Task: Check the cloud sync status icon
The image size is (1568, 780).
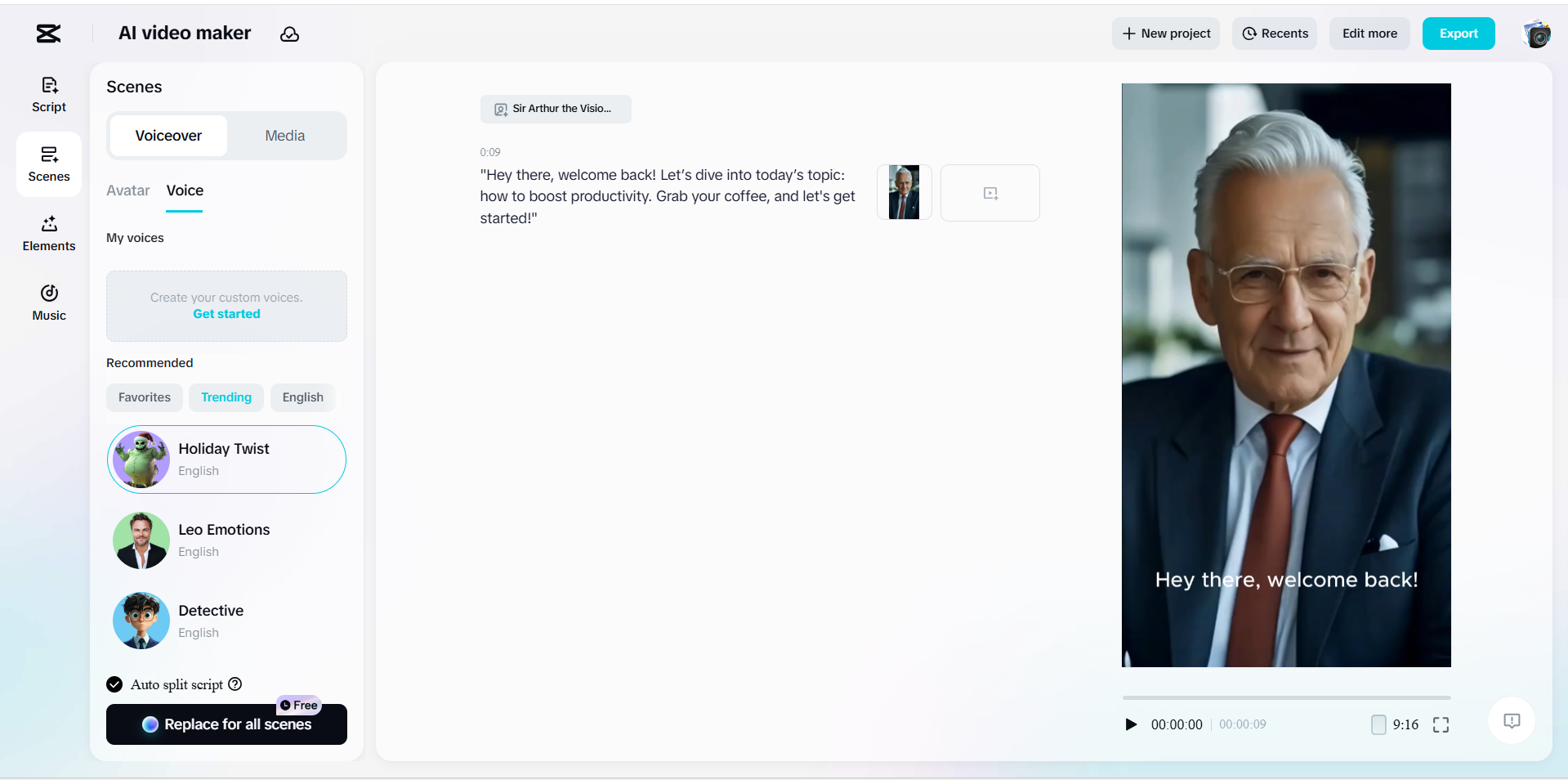Action: point(290,34)
